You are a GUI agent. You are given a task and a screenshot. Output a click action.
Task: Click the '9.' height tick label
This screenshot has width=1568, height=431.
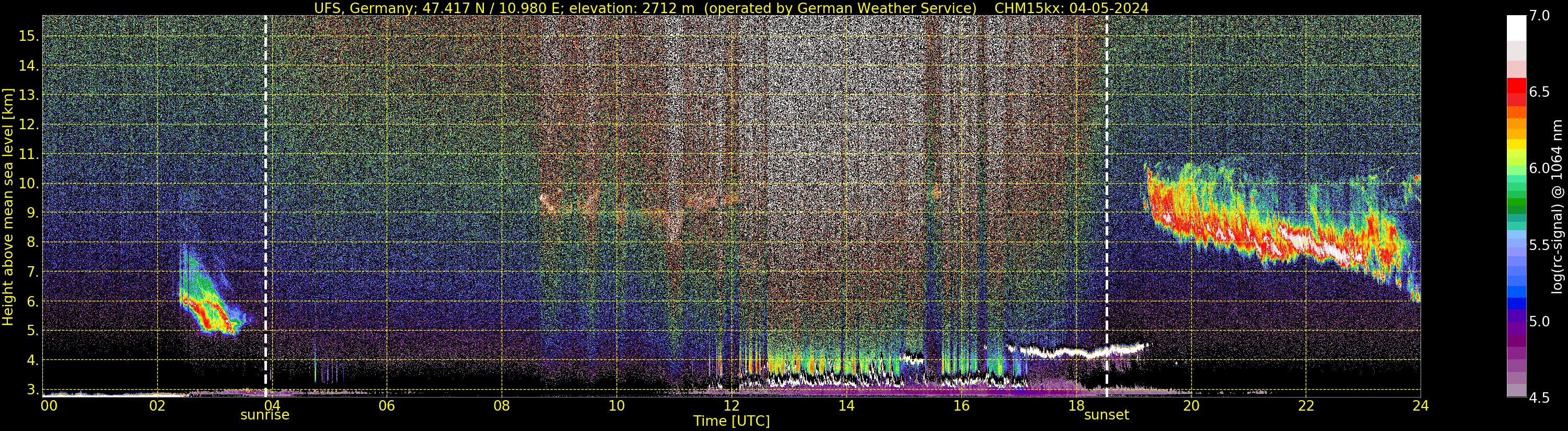pyautogui.click(x=32, y=213)
